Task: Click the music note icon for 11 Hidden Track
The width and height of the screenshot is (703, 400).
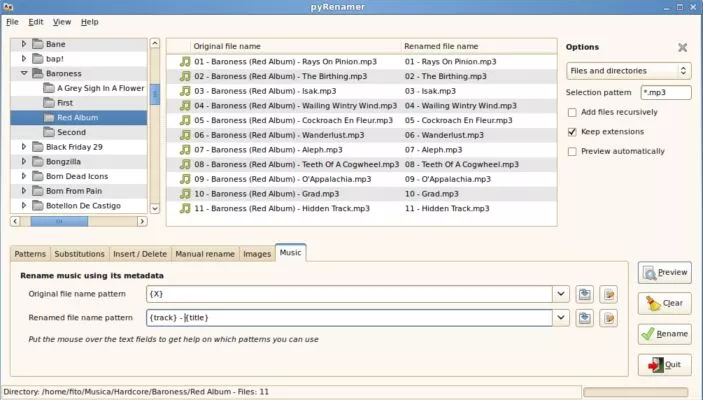Action: (184, 208)
